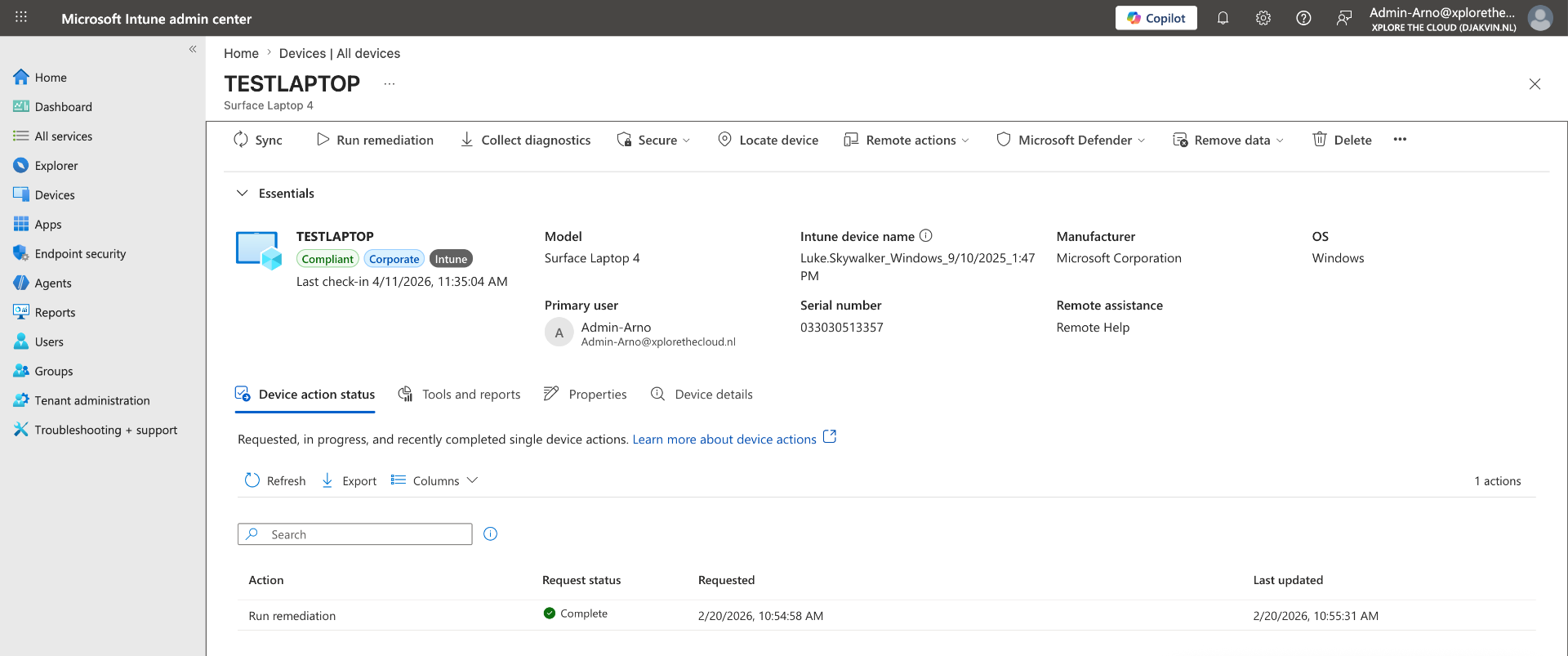
Task: Open Groups in the sidebar
Action: tap(43, 372)
